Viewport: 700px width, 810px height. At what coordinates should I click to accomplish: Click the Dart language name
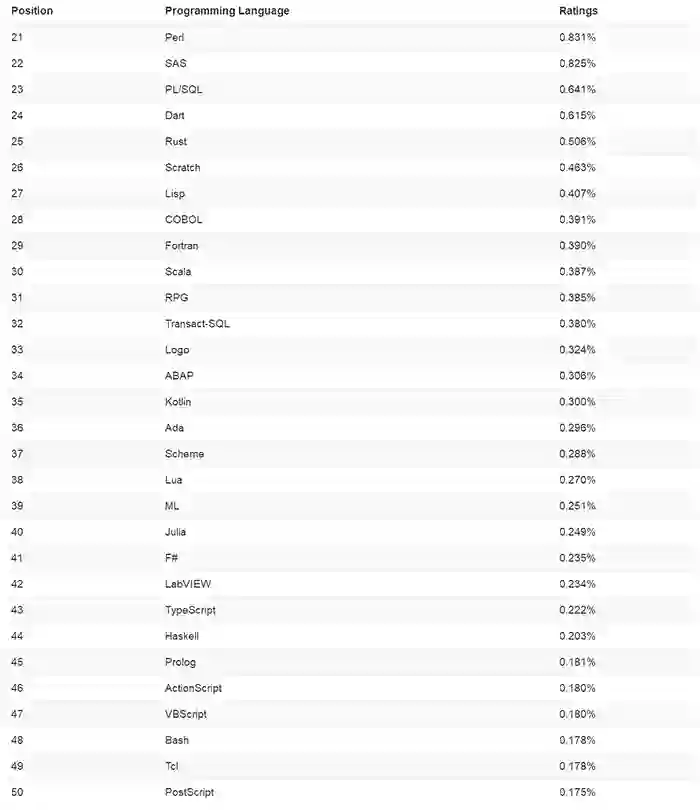[175, 115]
